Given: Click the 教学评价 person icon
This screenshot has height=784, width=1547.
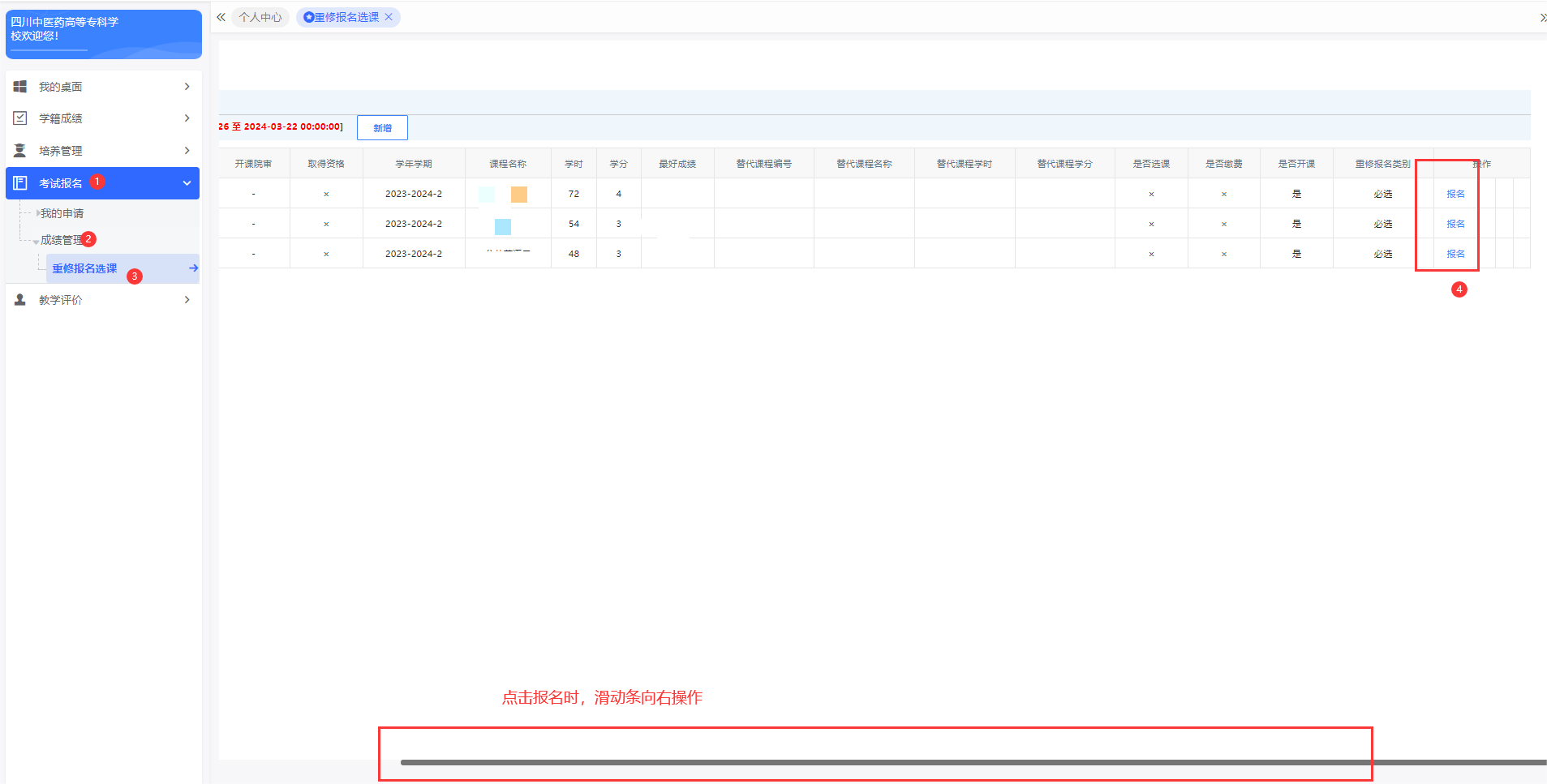Looking at the screenshot, I should [20, 300].
